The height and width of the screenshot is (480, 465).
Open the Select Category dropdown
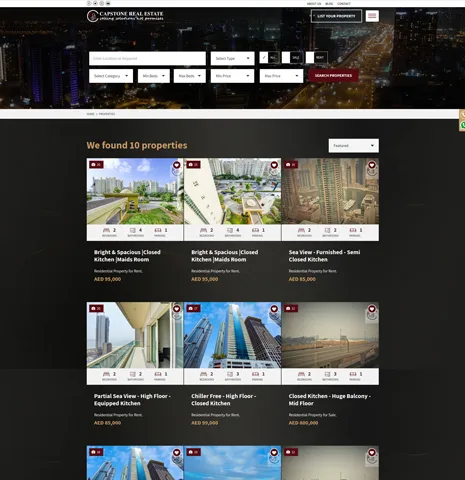pyautogui.click(x=111, y=76)
